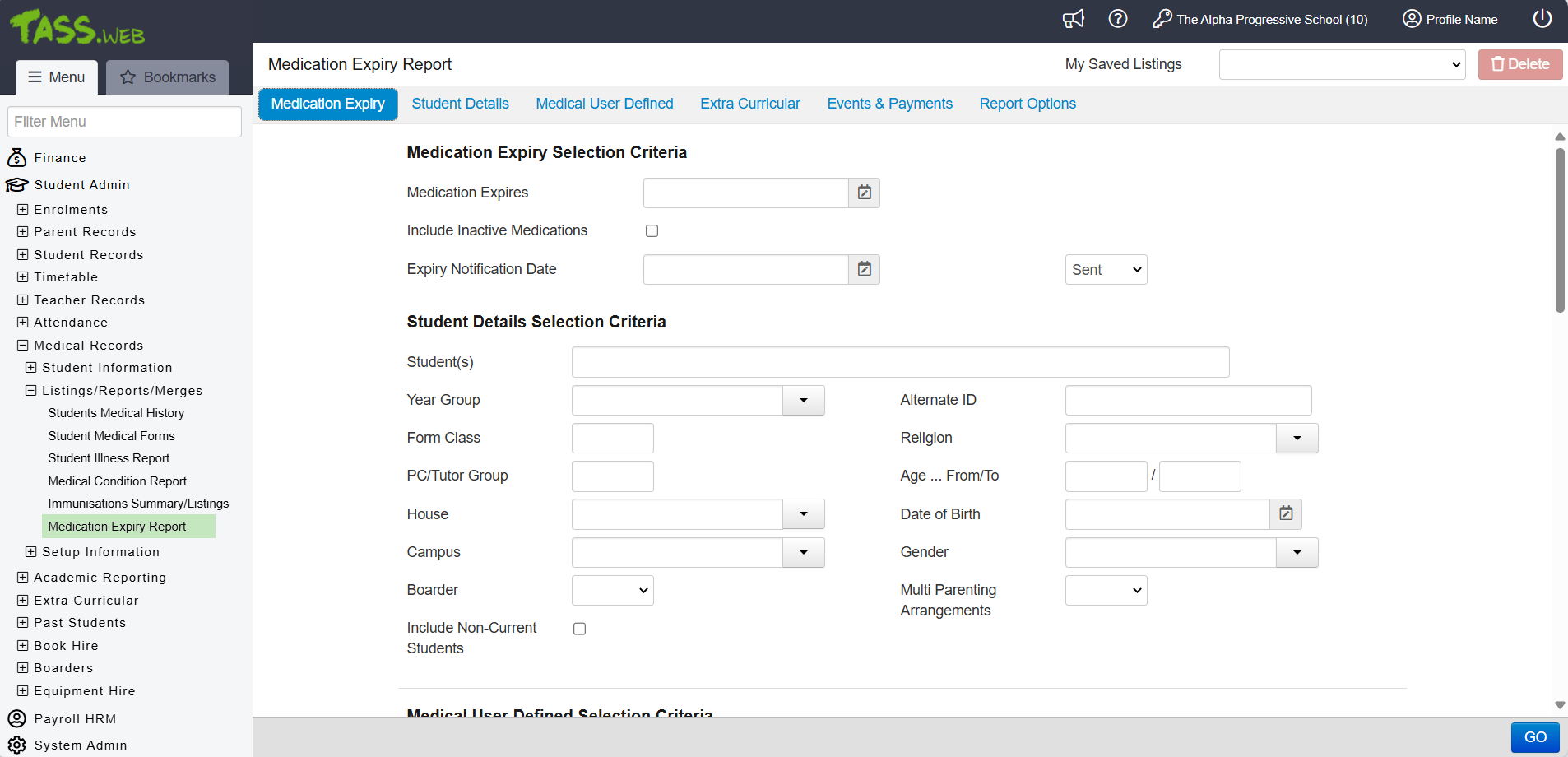Viewport: 1568px width, 757px height.
Task: Open the Sent notification status dropdown
Action: [1106, 270]
